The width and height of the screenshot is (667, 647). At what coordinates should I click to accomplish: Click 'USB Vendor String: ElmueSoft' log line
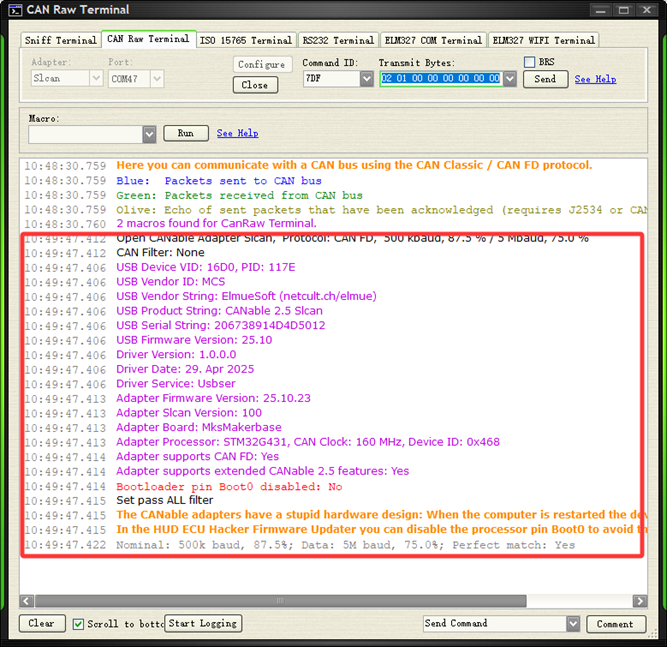coord(246,296)
